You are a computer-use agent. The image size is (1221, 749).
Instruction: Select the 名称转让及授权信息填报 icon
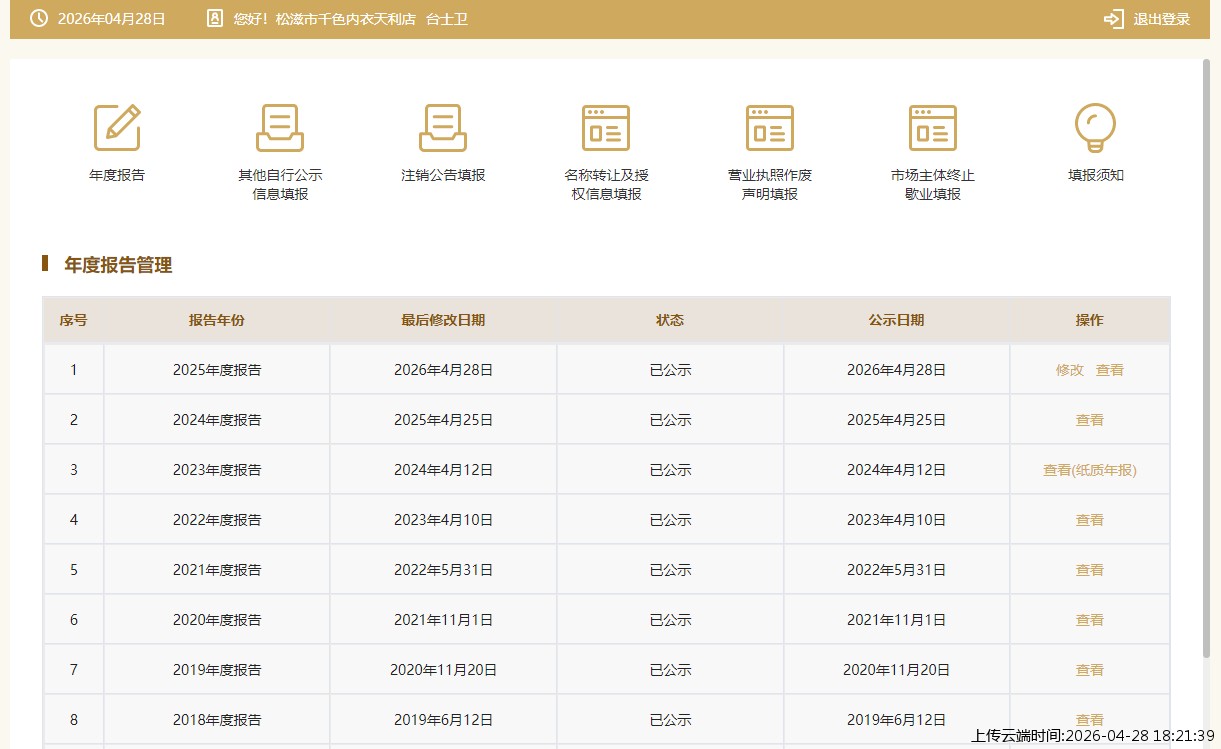tap(606, 128)
